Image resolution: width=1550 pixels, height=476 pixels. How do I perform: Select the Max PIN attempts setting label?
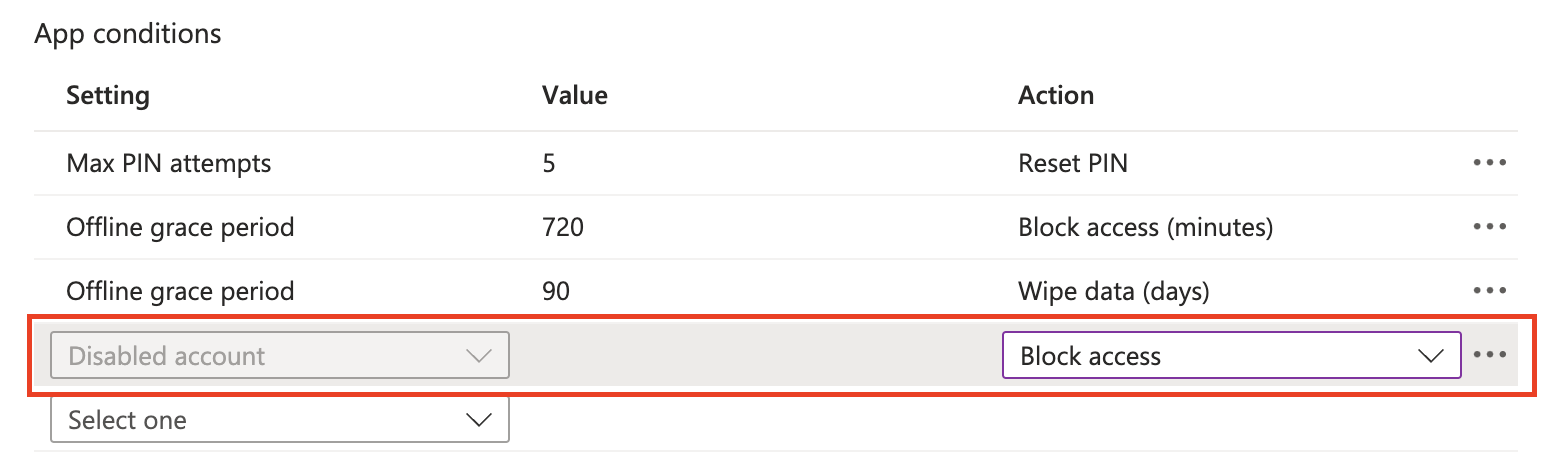pyautogui.click(x=168, y=163)
